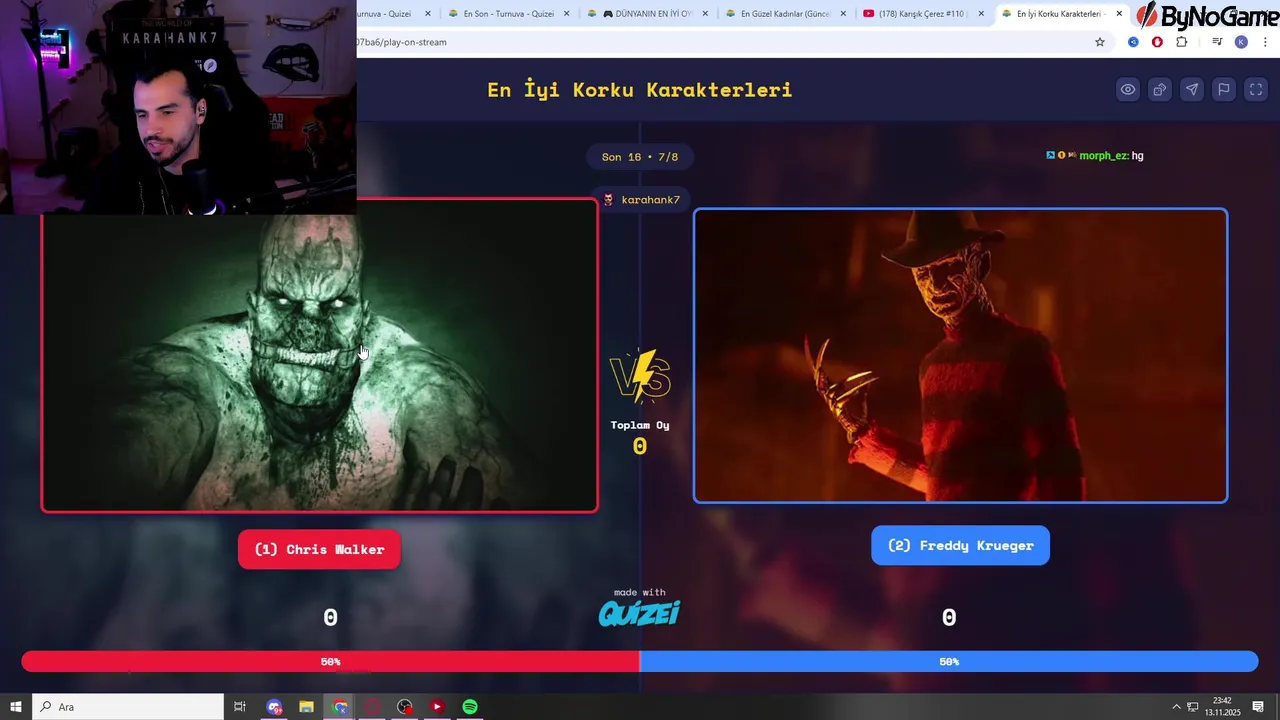Screen dimensions: 1280x720
Task: Open the blue browser extension icon
Action: click(x=1133, y=42)
